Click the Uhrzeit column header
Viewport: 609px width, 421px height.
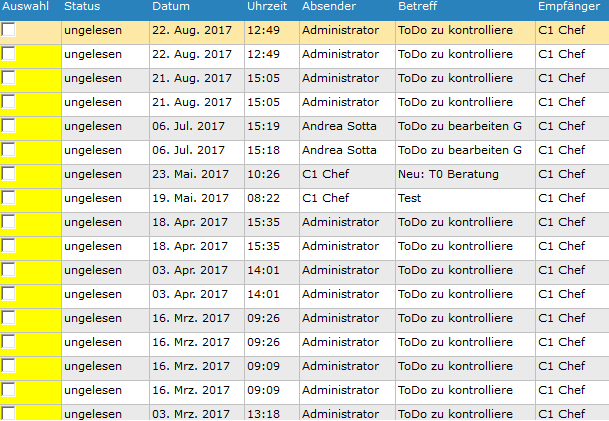click(x=267, y=6)
